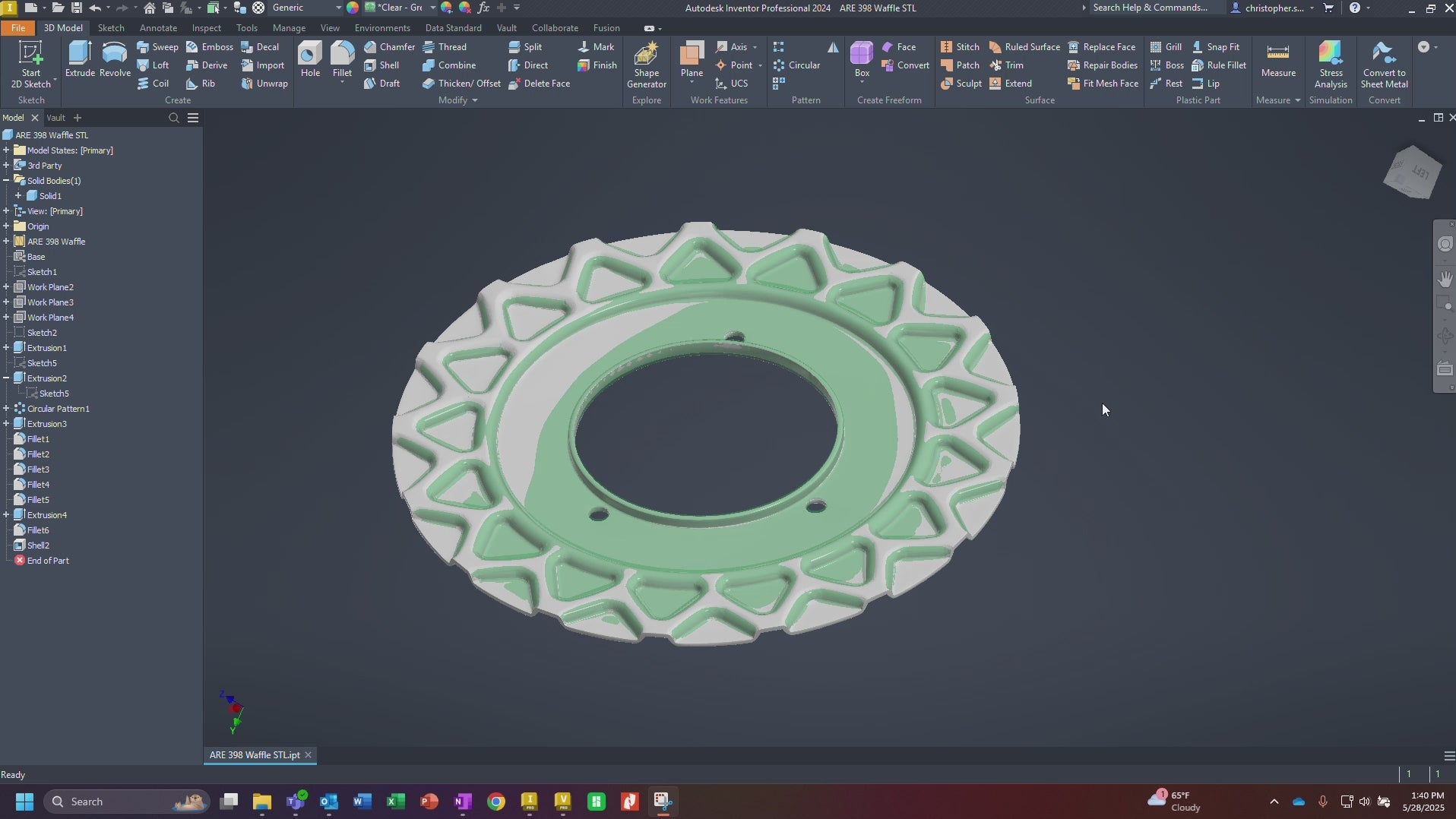1456x819 pixels.
Task: Click the ViewCube in the viewport
Action: coord(1413,172)
